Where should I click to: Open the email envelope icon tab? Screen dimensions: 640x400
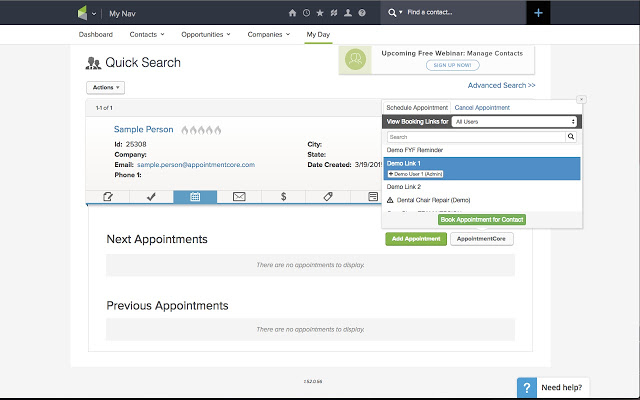click(239, 197)
